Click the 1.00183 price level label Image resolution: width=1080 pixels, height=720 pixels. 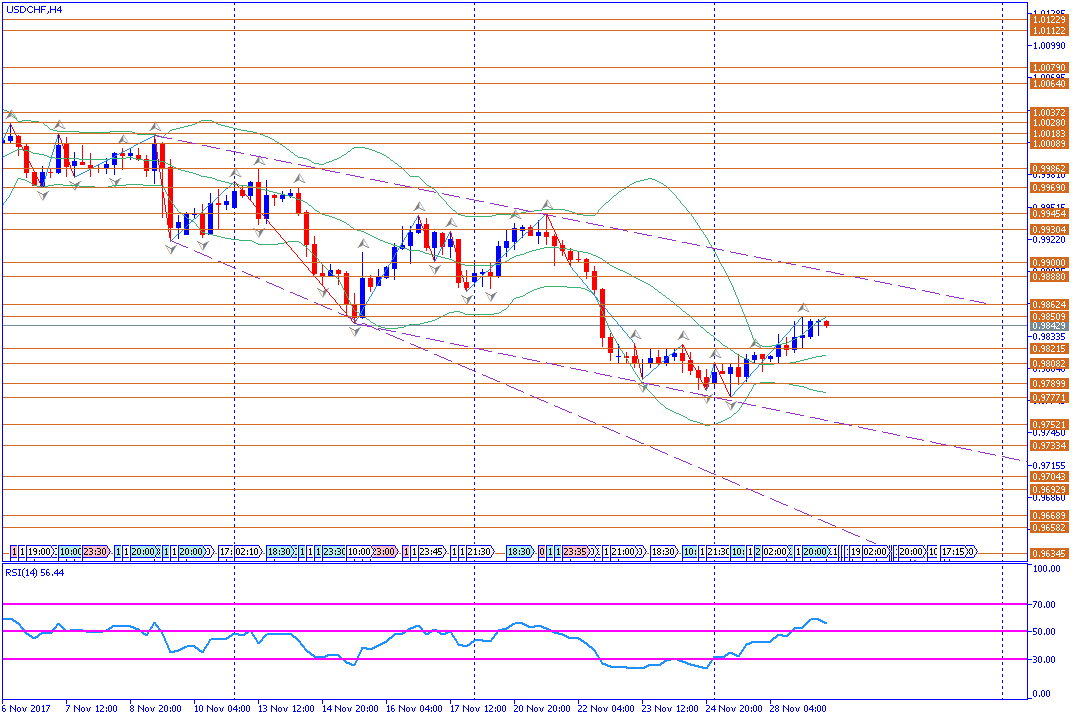(x=1049, y=134)
